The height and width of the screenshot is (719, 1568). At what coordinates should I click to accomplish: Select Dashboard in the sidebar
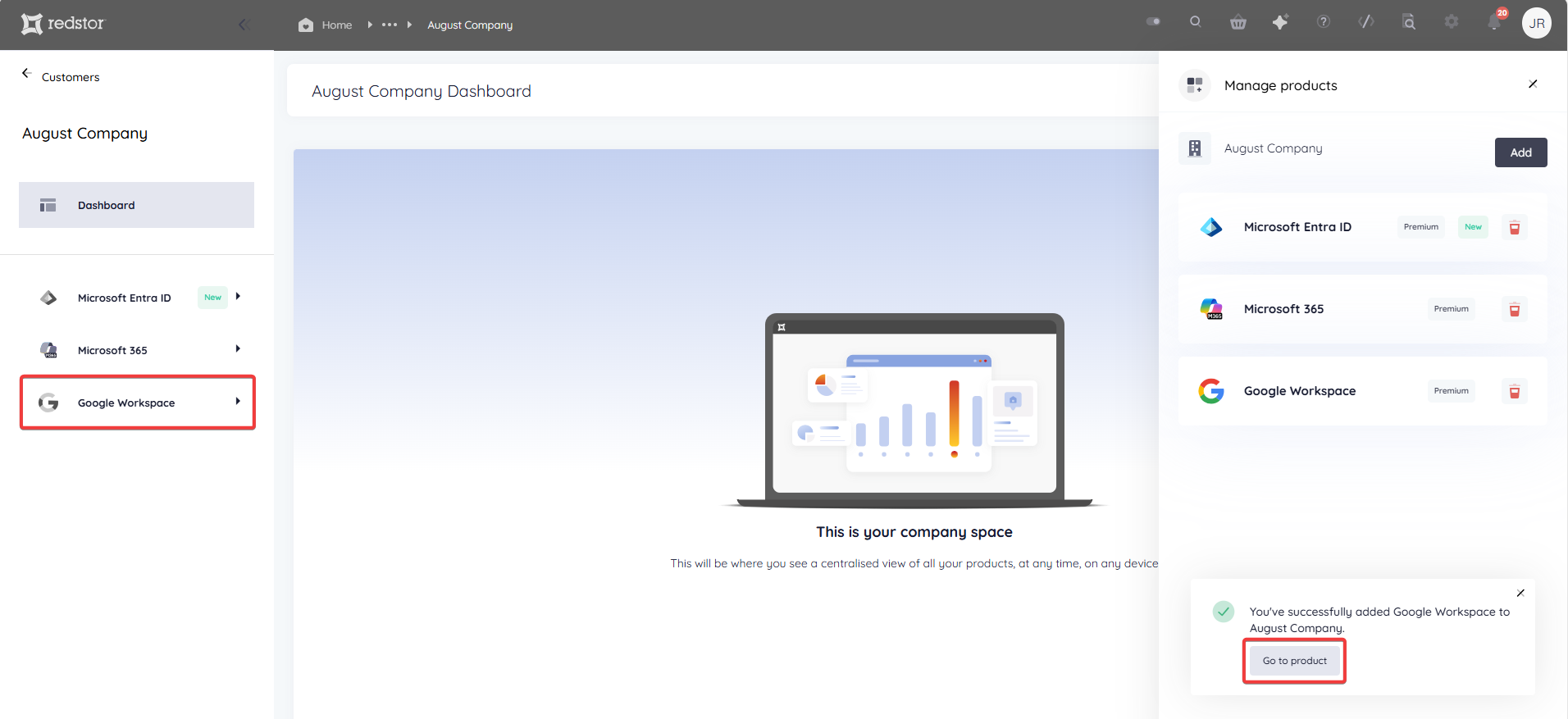point(136,205)
